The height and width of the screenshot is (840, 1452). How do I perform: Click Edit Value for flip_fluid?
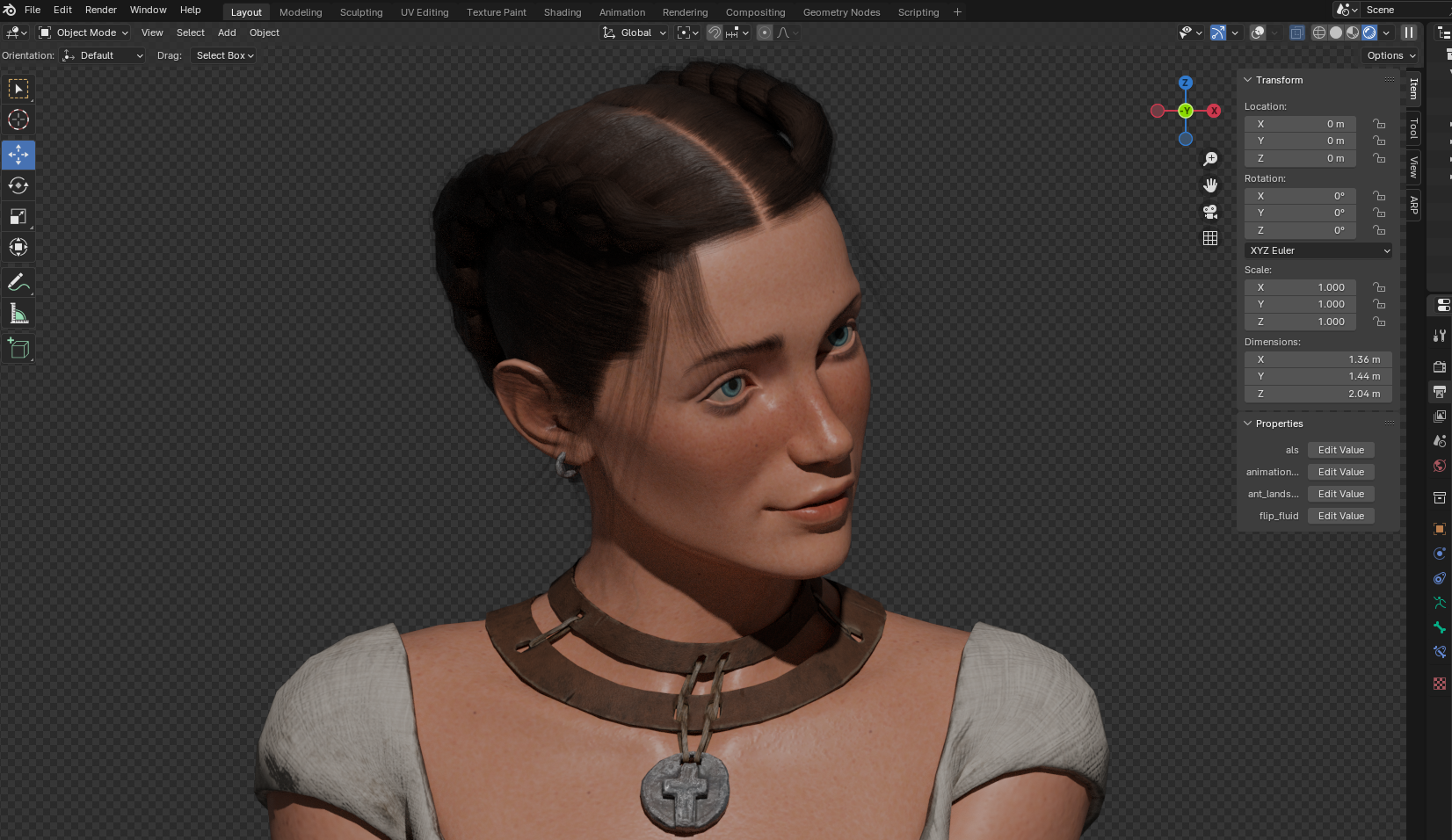pyautogui.click(x=1340, y=516)
